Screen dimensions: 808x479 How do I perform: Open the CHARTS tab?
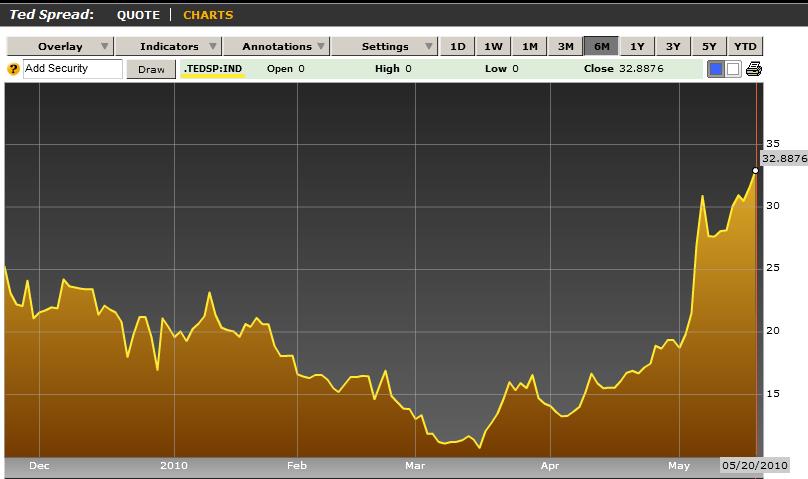208,15
